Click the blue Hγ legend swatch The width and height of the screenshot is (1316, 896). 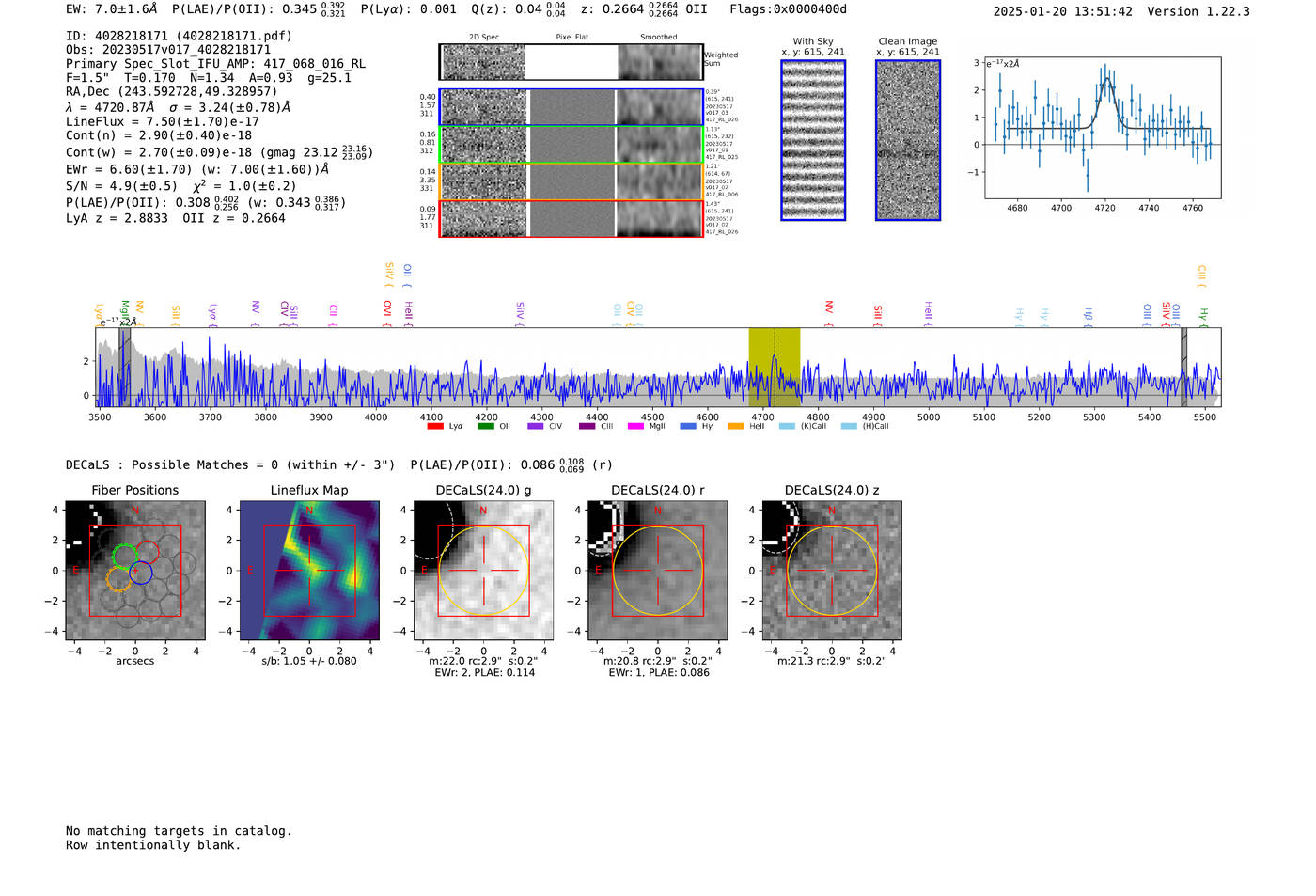pyautogui.click(x=688, y=426)
